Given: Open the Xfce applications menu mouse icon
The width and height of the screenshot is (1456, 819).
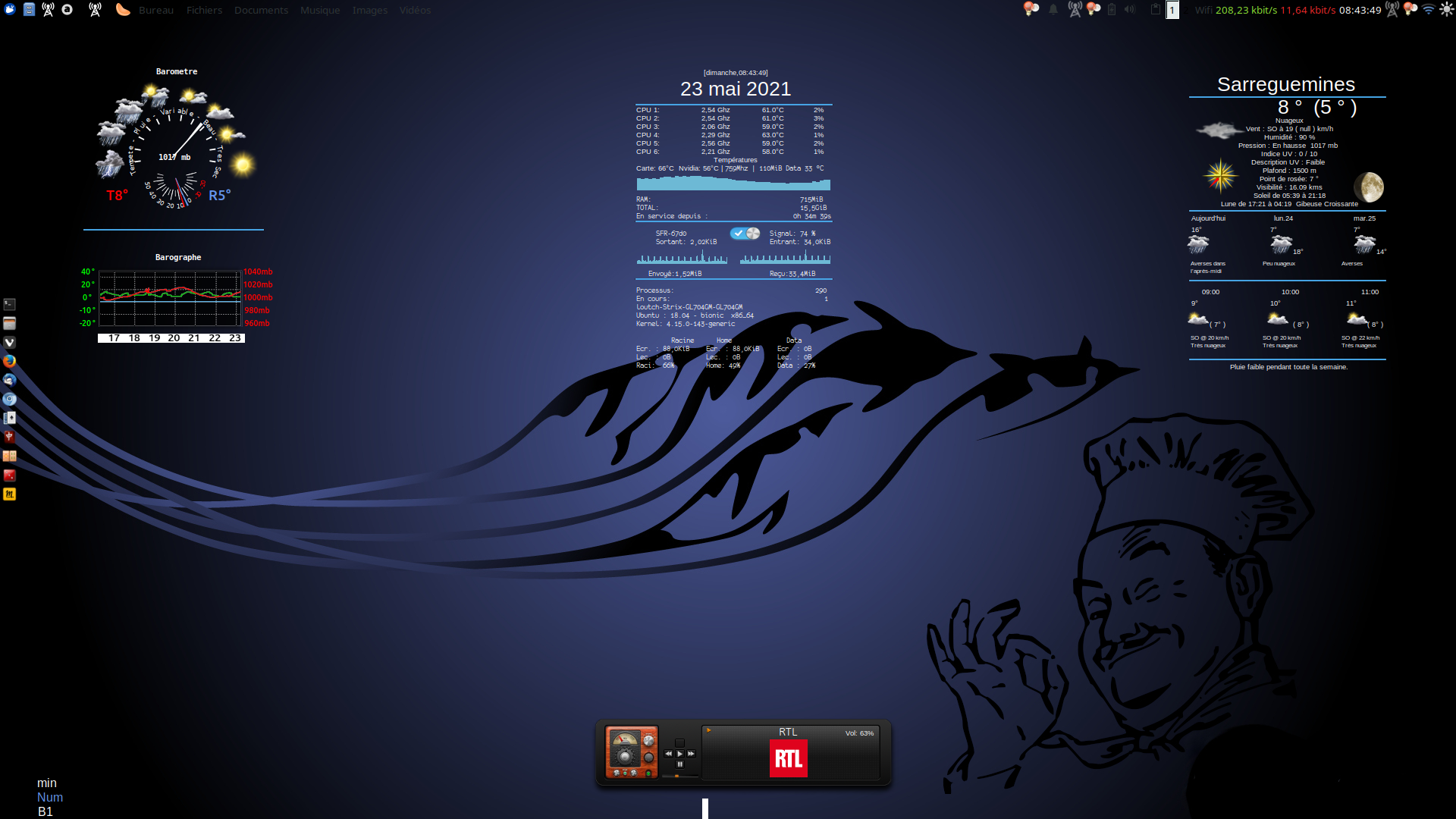Looking at the screenshot, I should point(10,10).
